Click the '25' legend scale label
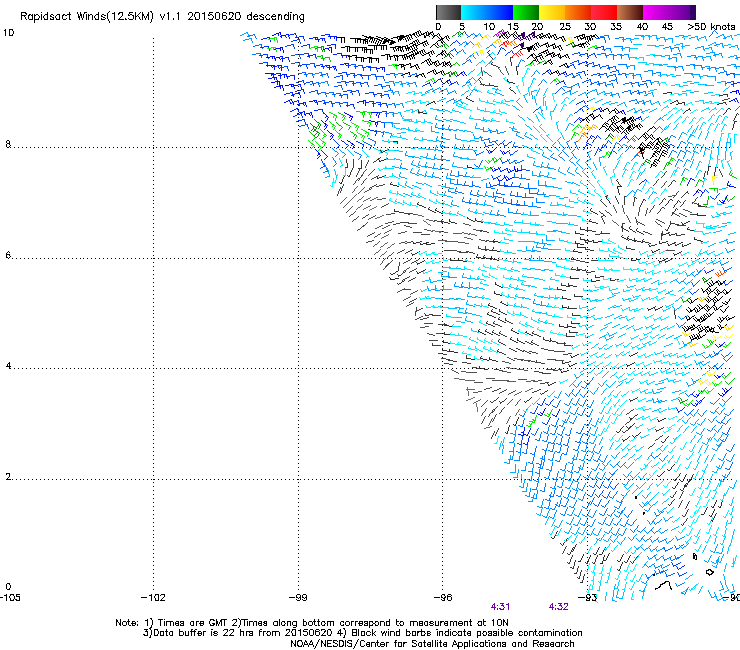 pos(564,26)
